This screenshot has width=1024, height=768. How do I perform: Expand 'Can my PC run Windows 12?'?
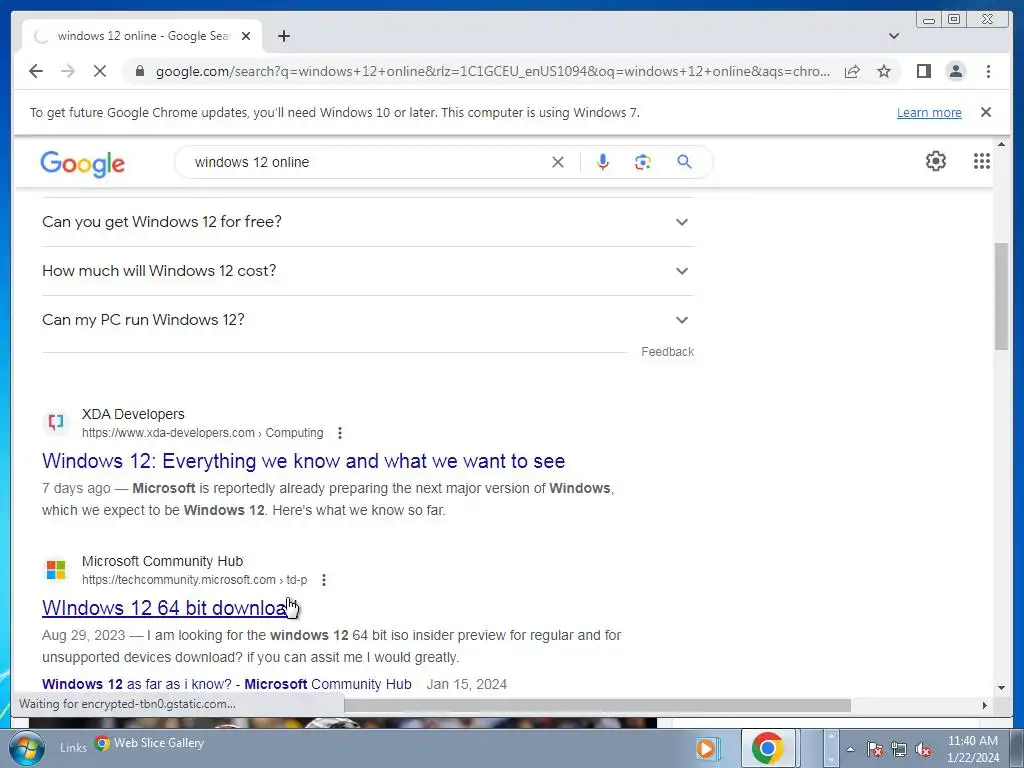point(368,320)
